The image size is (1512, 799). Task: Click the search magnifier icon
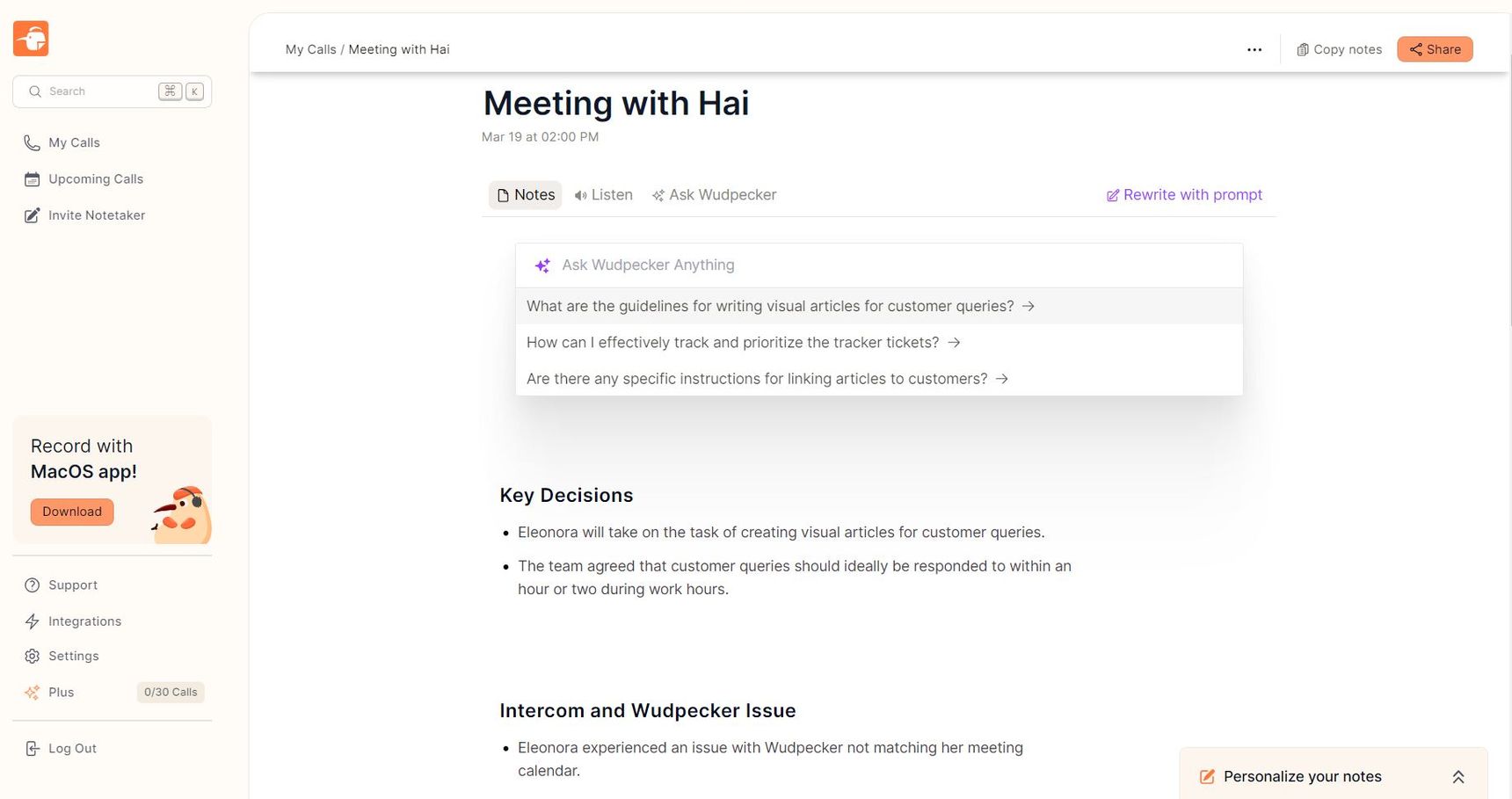[35, 91]
